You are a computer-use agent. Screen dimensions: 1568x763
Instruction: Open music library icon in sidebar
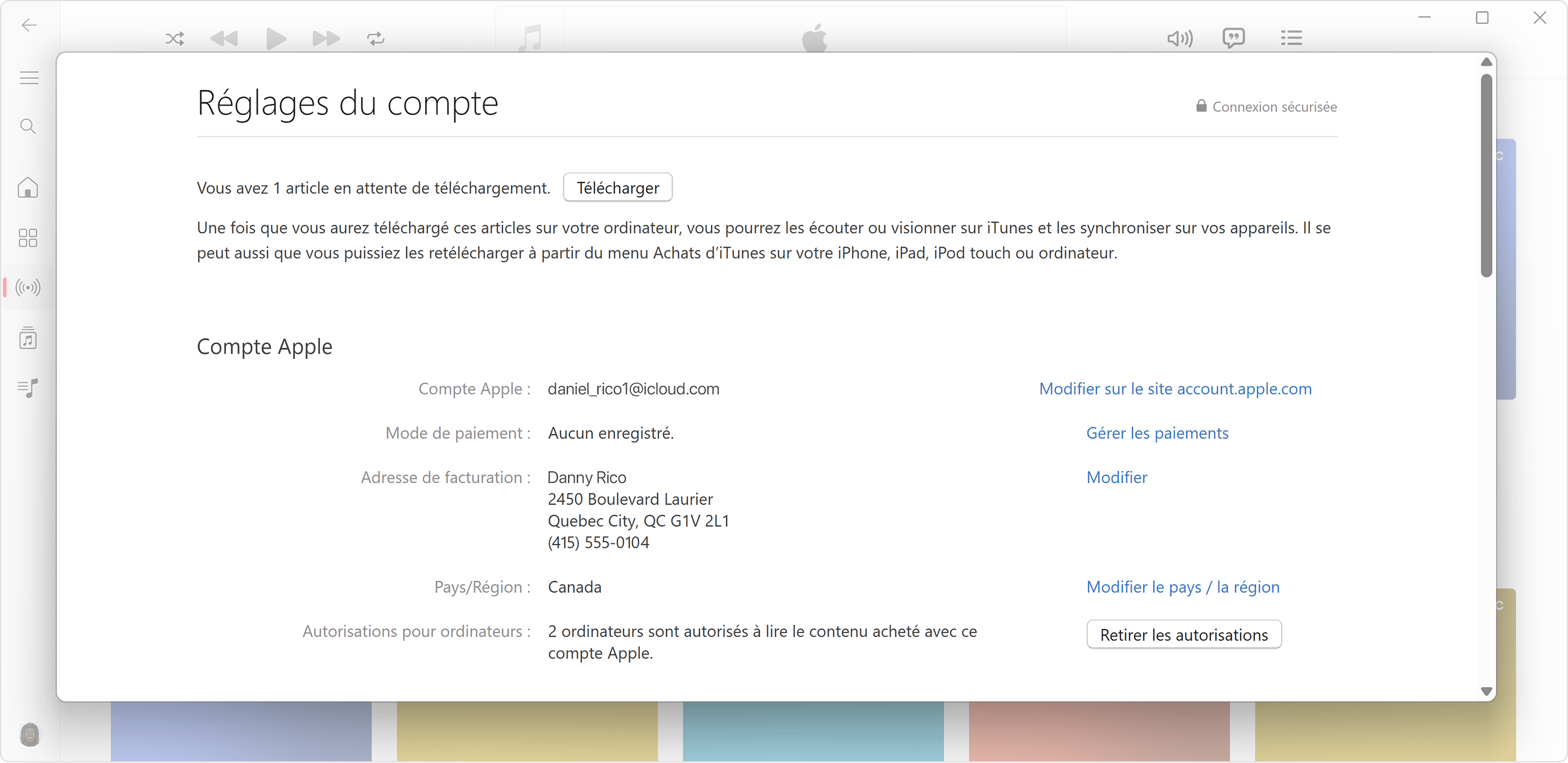click(28, 338)
